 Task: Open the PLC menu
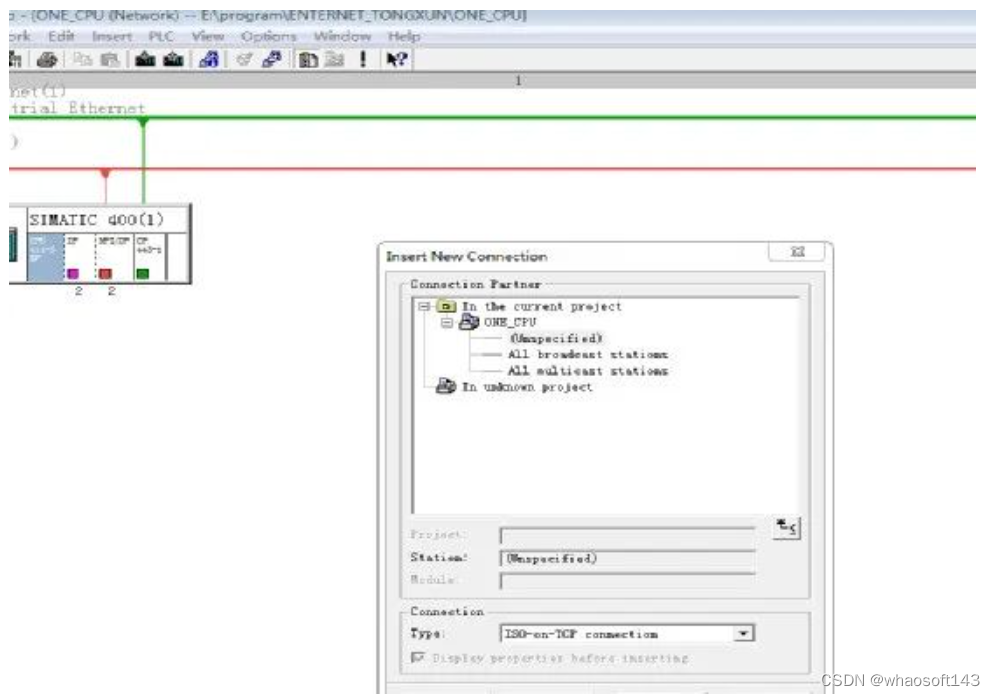click(x=161, y=36)
